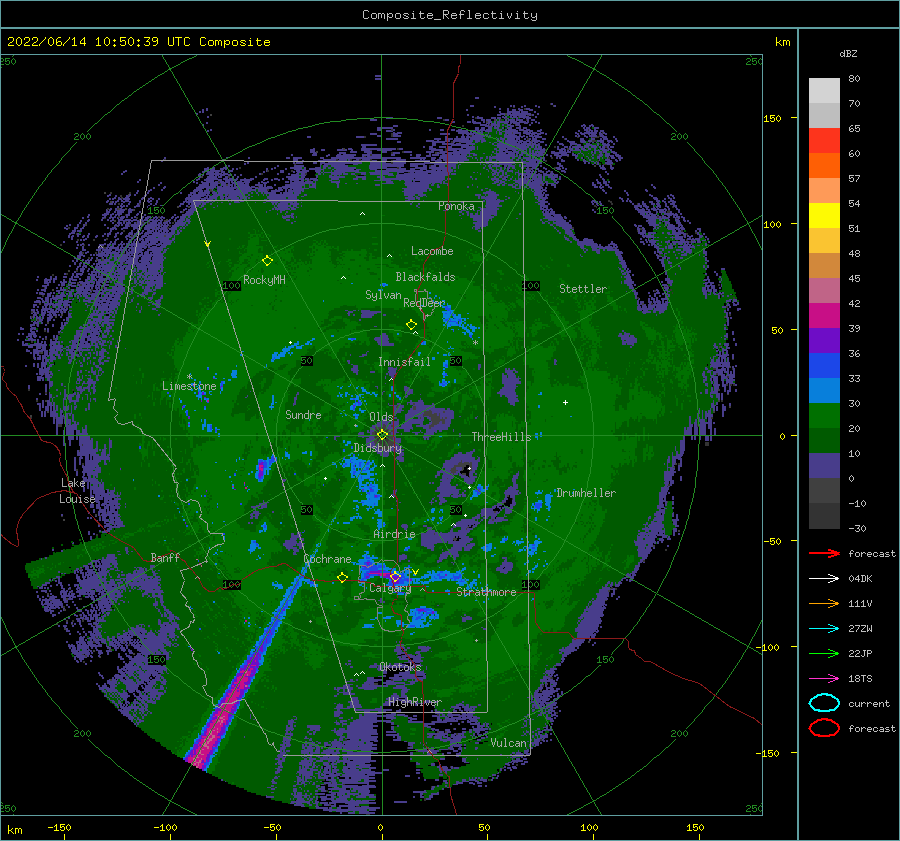Viewport: 900px width, 841px height.
Task: Click the RedDeer city label
Action: [424, 303]
